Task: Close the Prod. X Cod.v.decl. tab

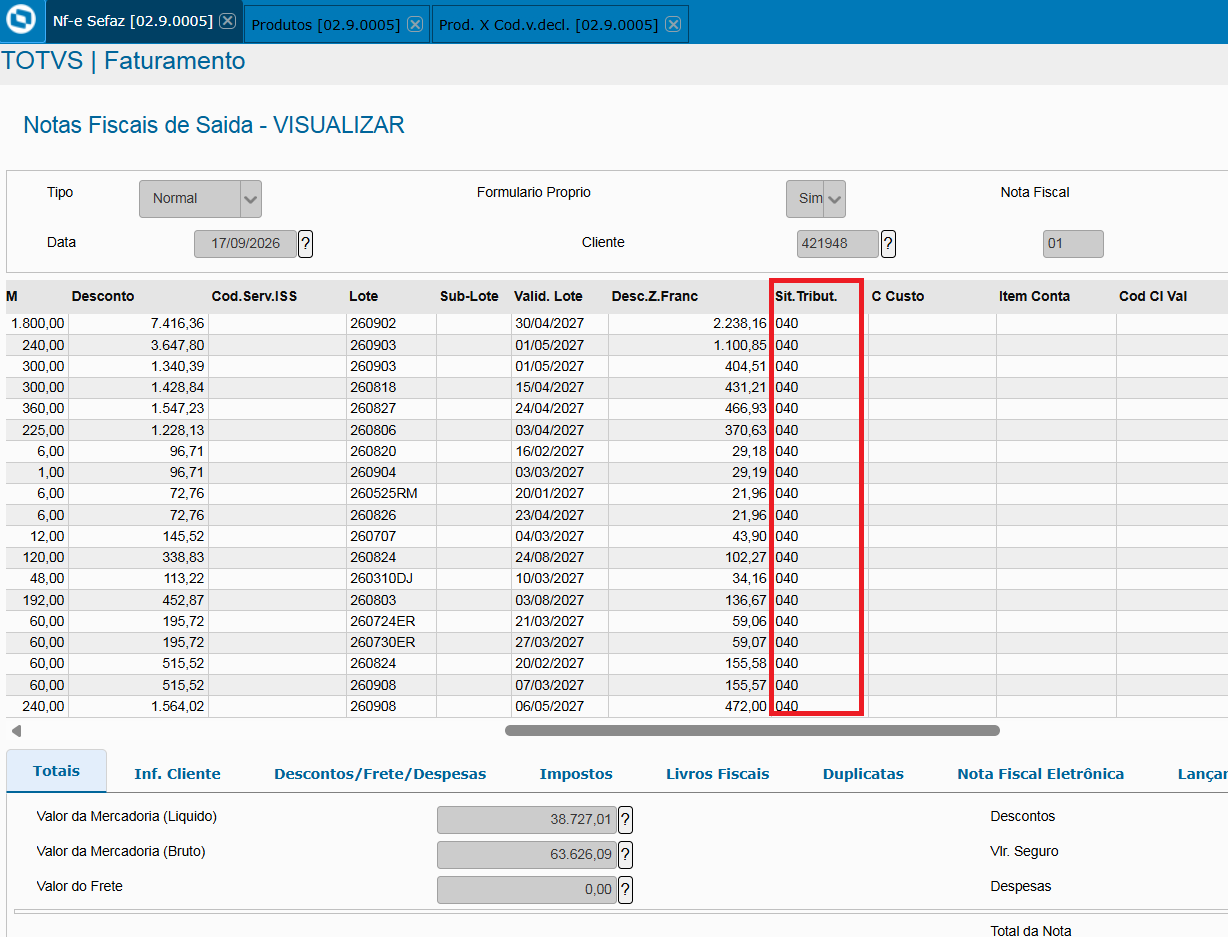Action: click(x=674, y=25)
